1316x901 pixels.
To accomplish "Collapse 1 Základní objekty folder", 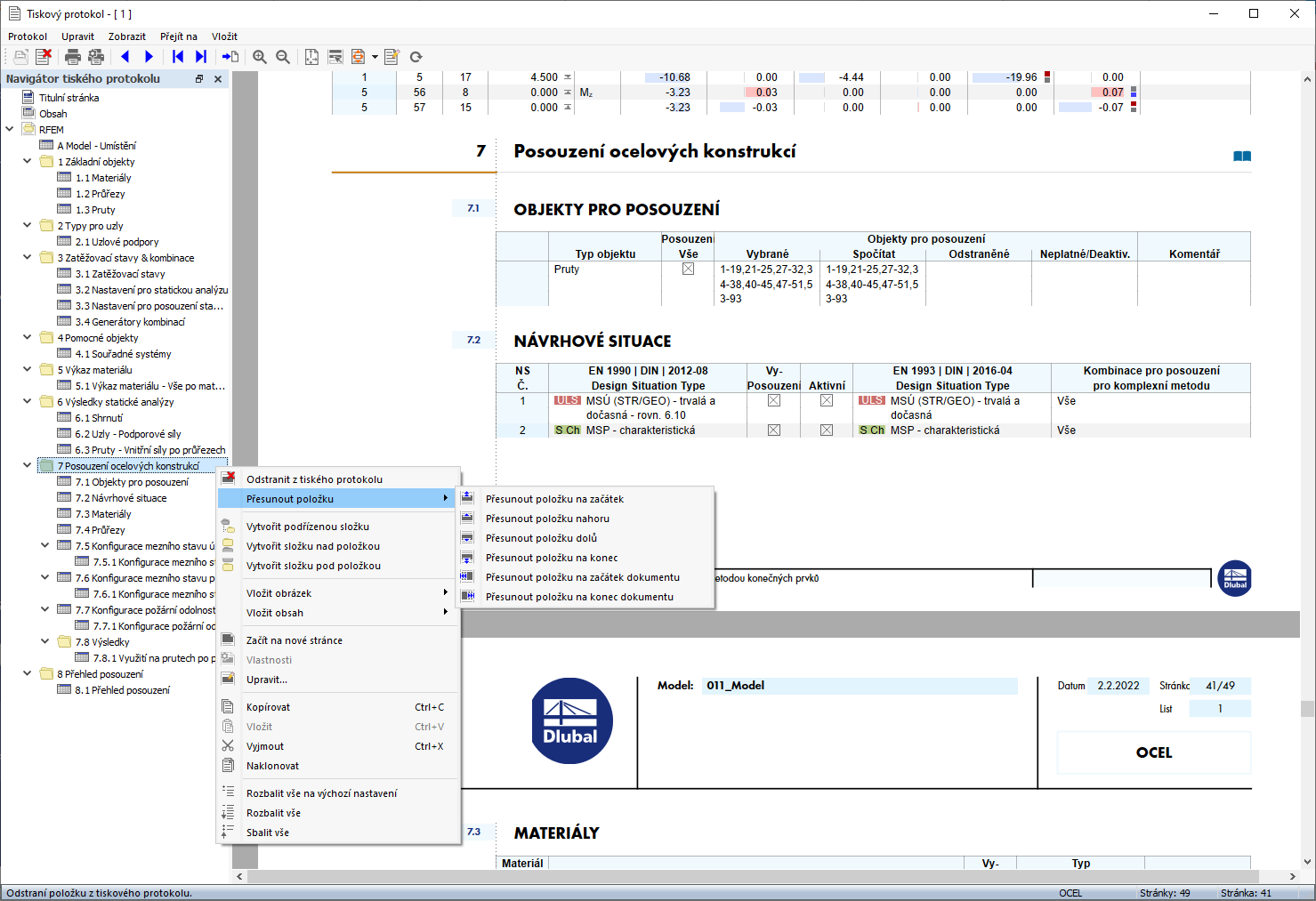I will (28, 162).
